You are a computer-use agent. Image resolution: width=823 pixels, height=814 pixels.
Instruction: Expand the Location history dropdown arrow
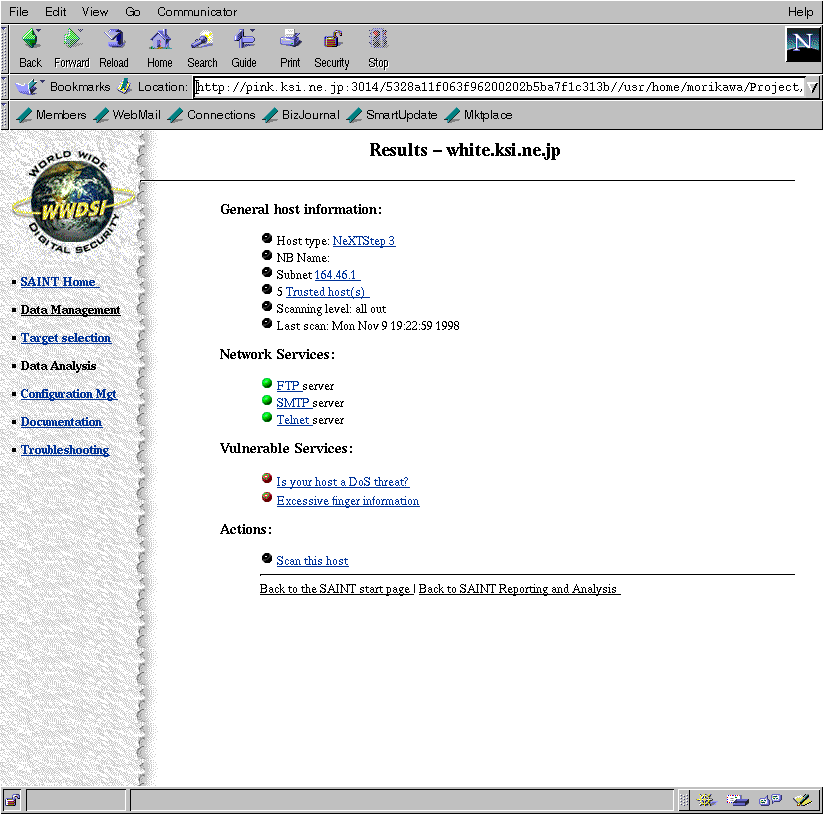click(x=813, y=87)
